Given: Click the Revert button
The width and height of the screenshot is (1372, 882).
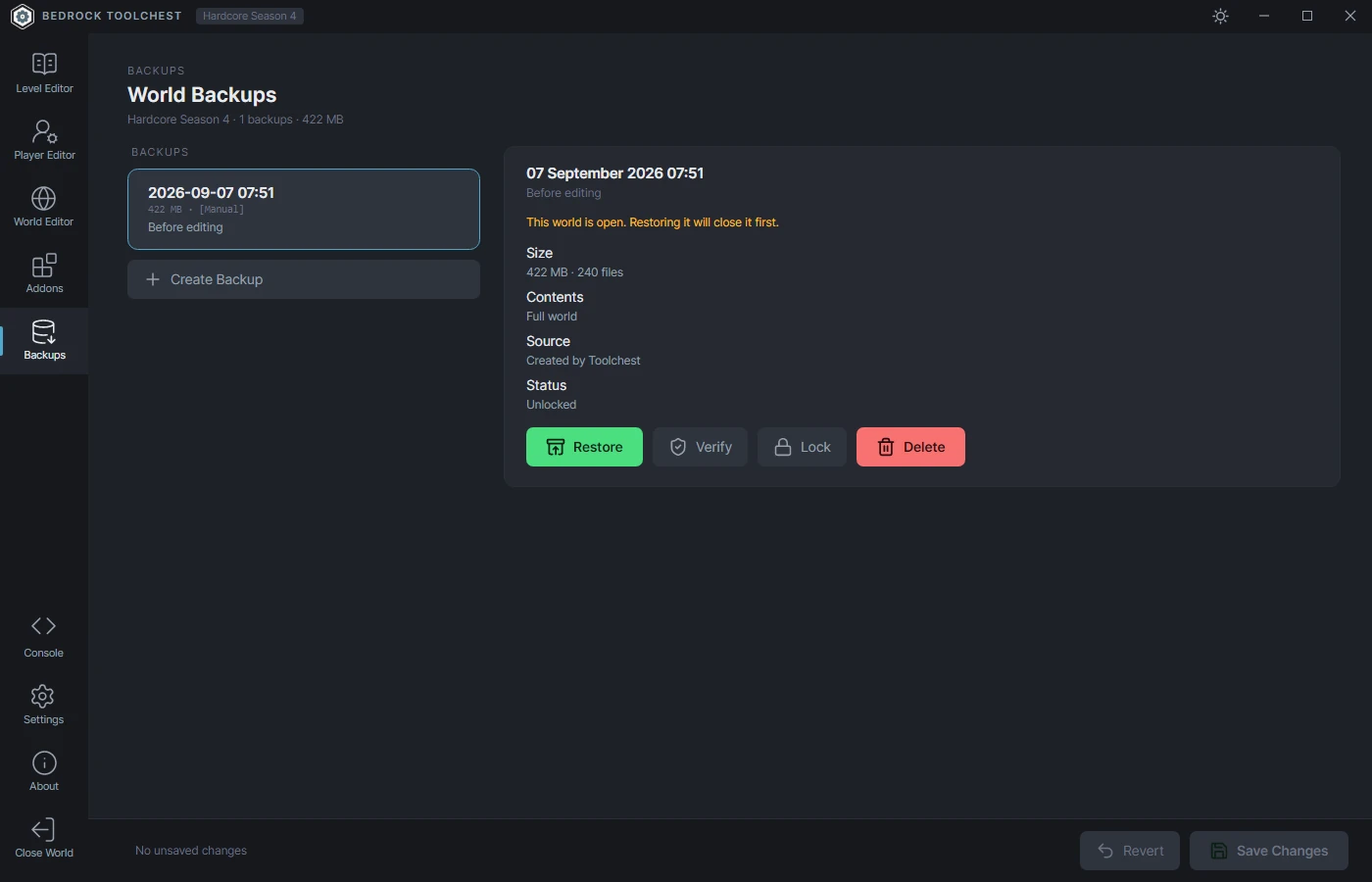Looking at the screenshot, I should [1131, 851].
